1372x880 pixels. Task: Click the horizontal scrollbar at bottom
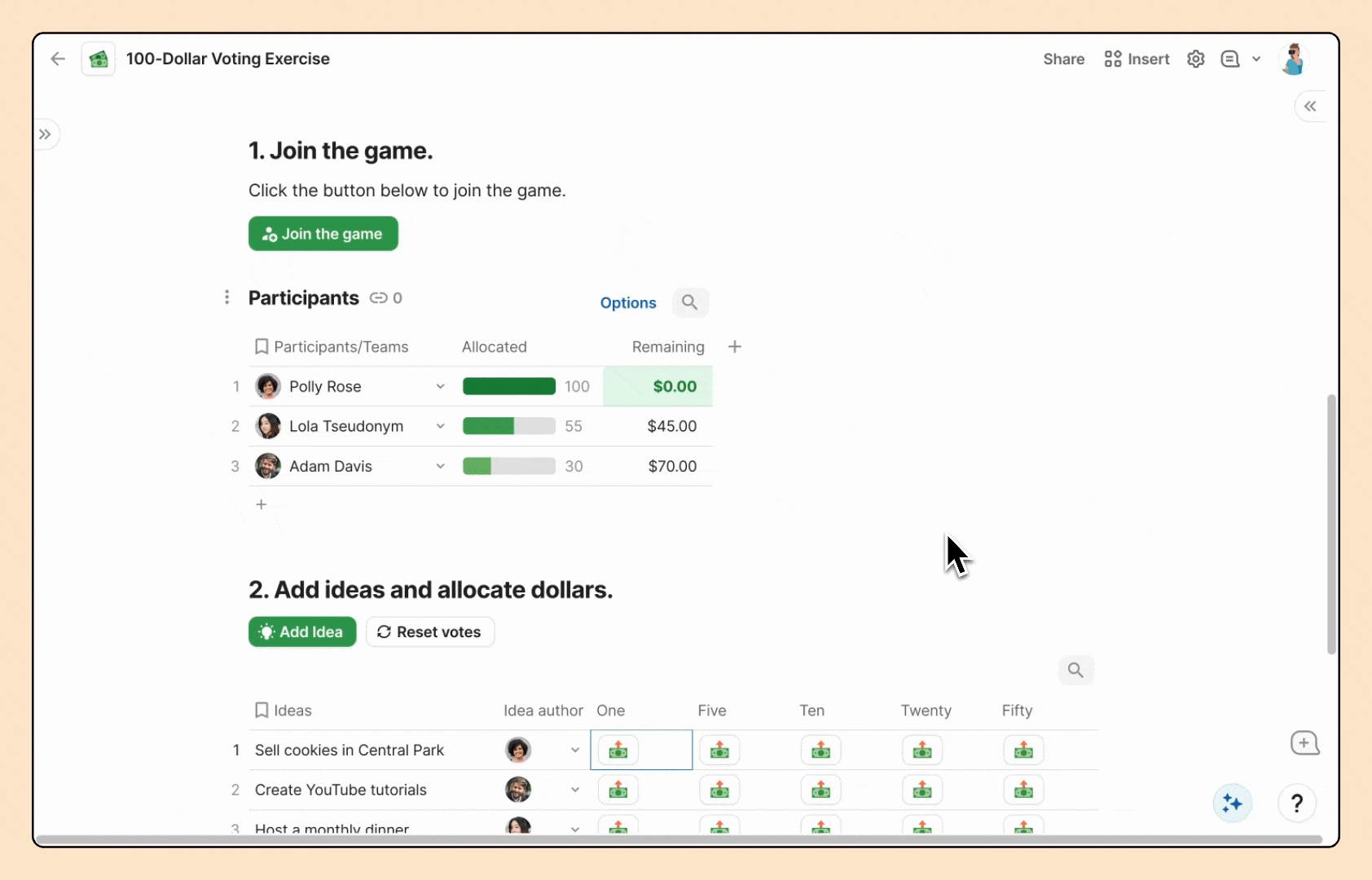point(679,839)
